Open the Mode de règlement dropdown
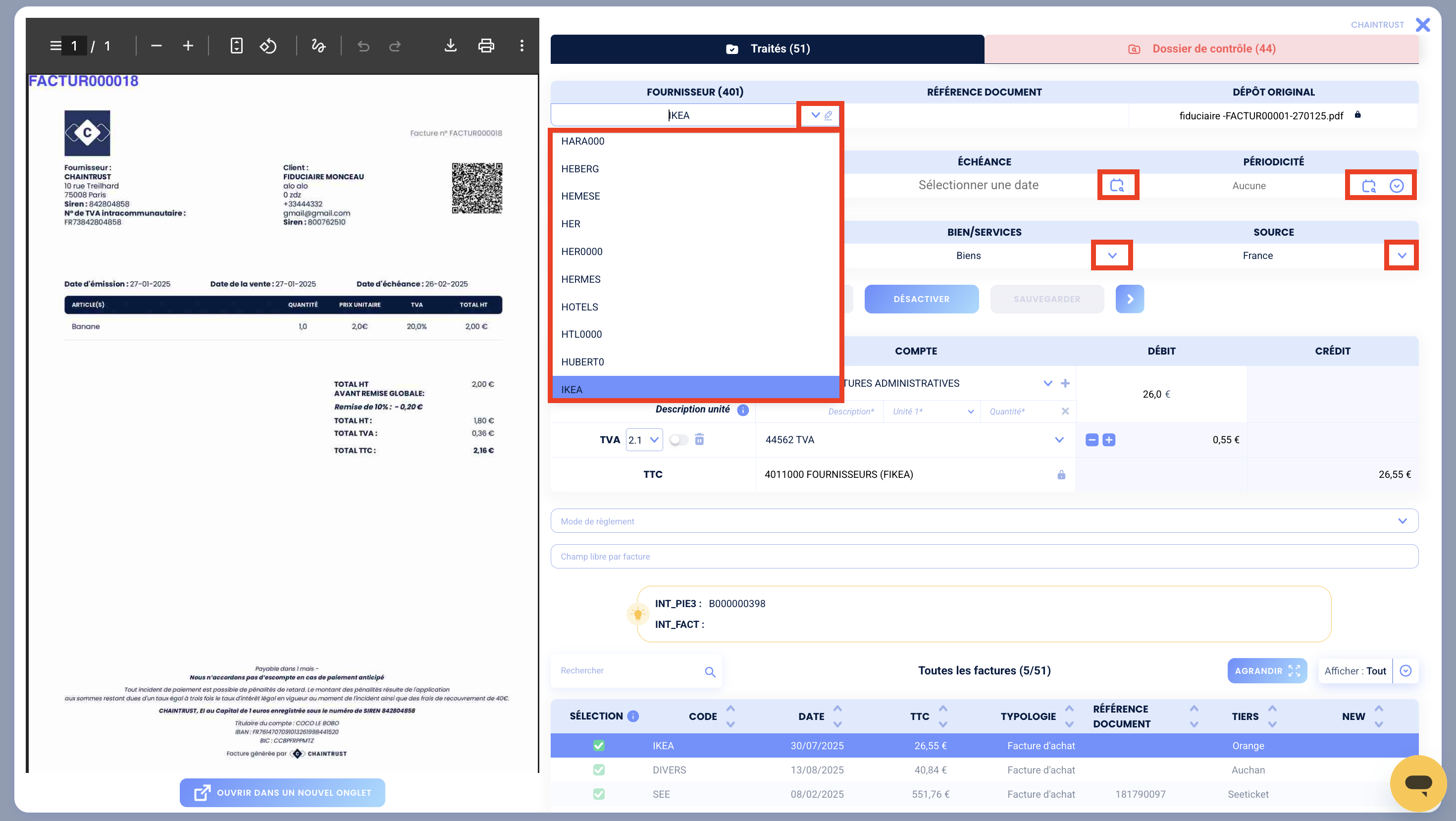Image resolution: width=1456 pixels, height=821 pixels. (x=984, y=520)
